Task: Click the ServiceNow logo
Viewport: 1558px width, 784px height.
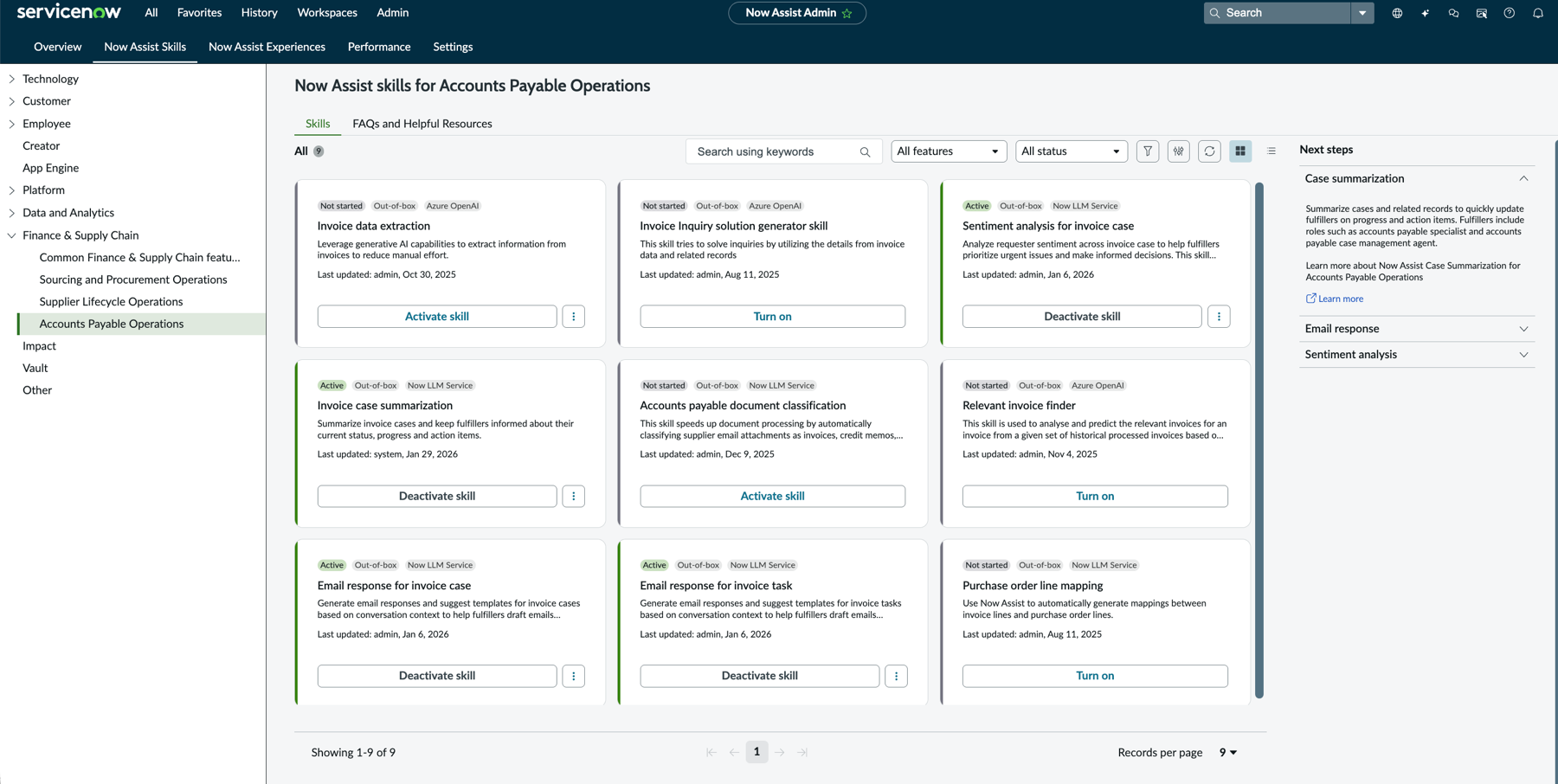Action: 69,12
